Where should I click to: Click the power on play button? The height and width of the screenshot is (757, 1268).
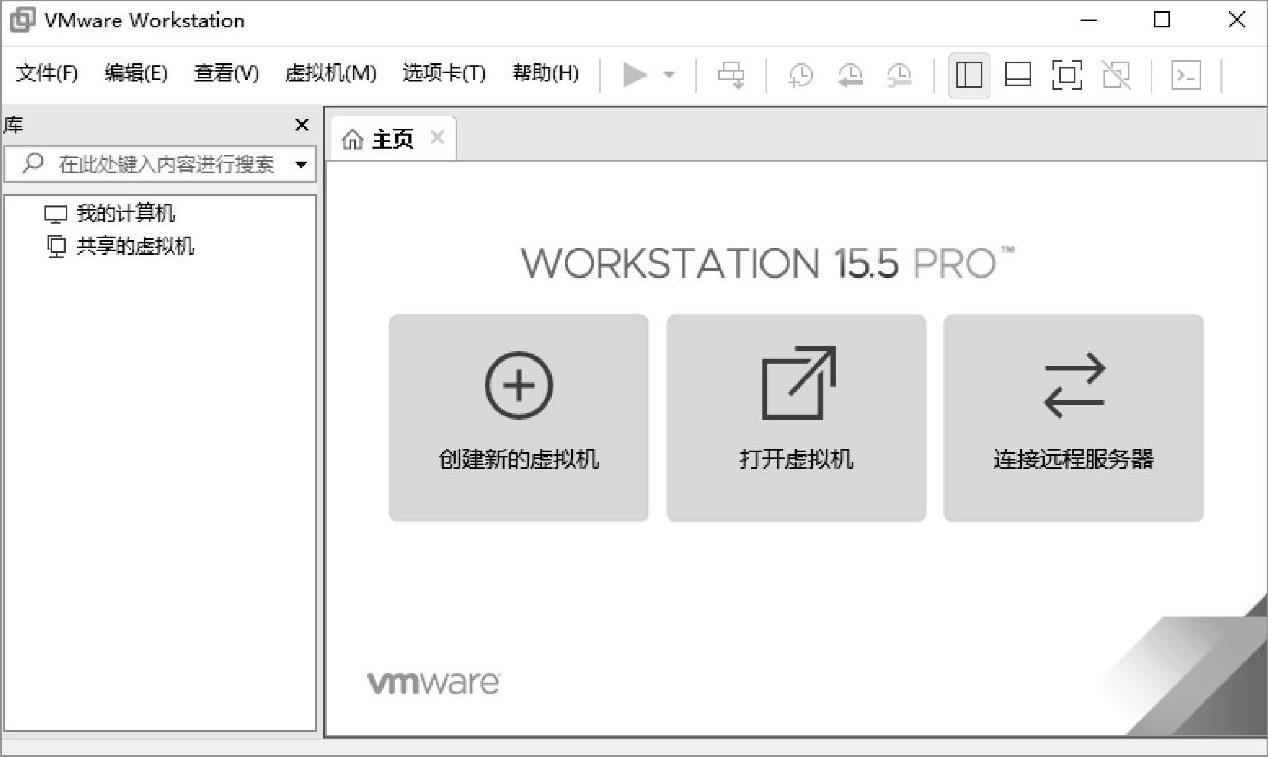(x=634, y=75)
